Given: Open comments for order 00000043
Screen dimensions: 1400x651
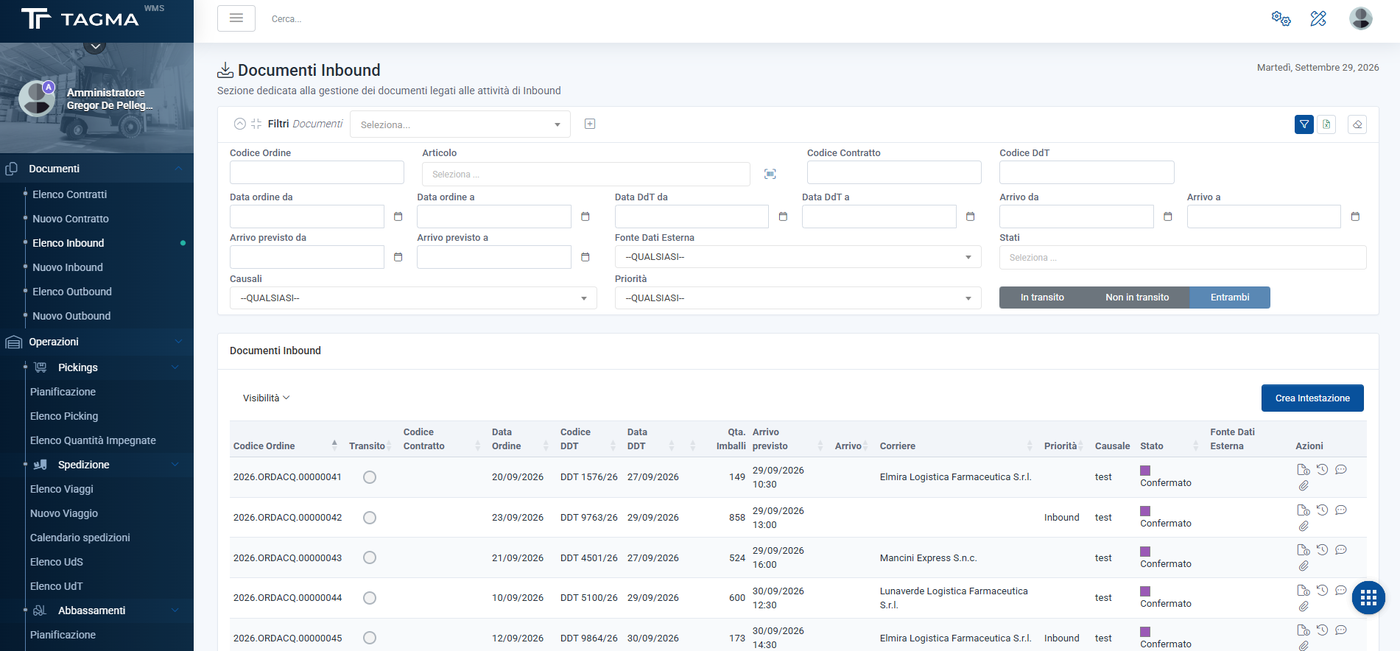Looking at the screenshot, I should point(1341,550).
